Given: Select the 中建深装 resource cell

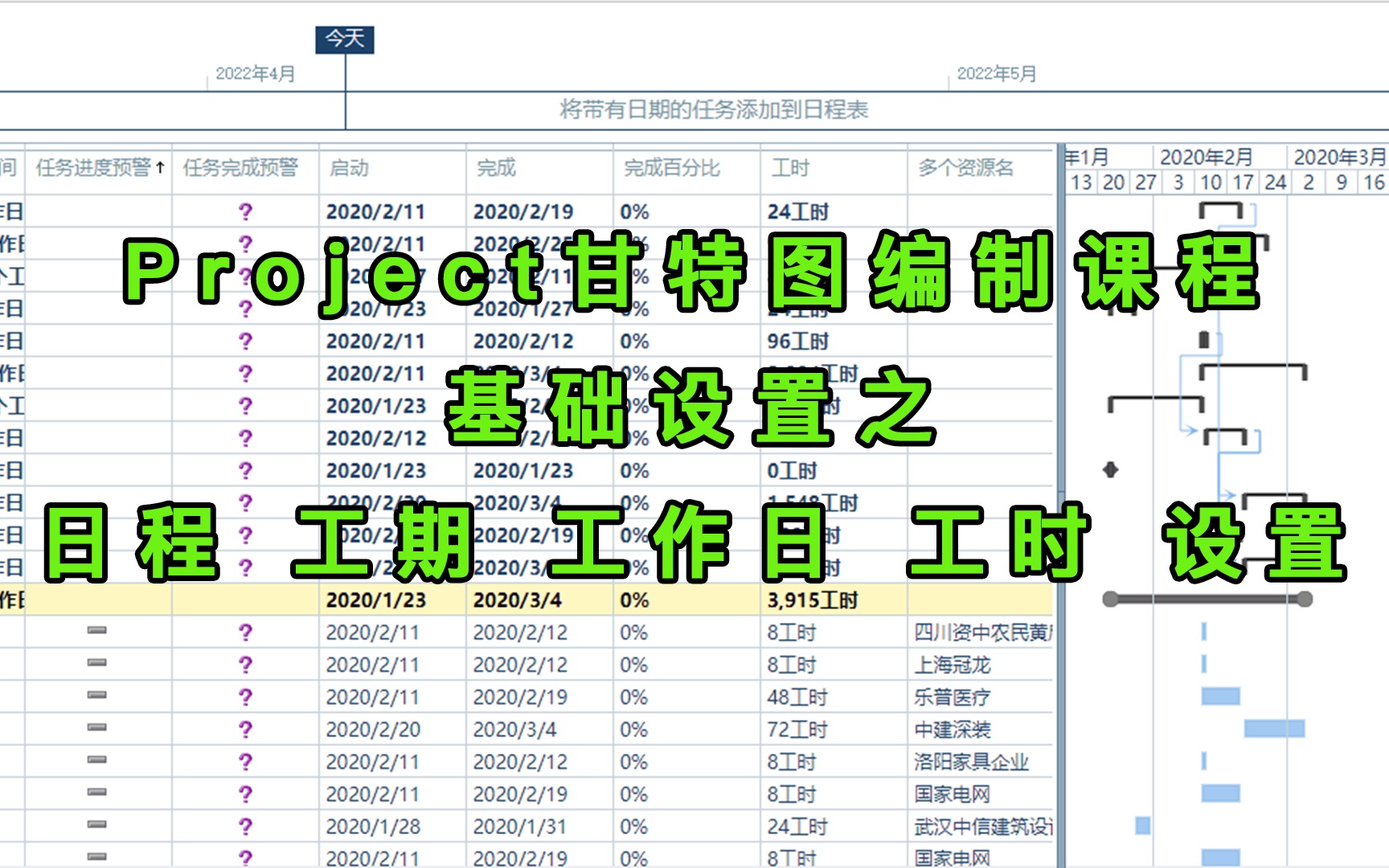Looking at the screenshot, I should 980,729.
